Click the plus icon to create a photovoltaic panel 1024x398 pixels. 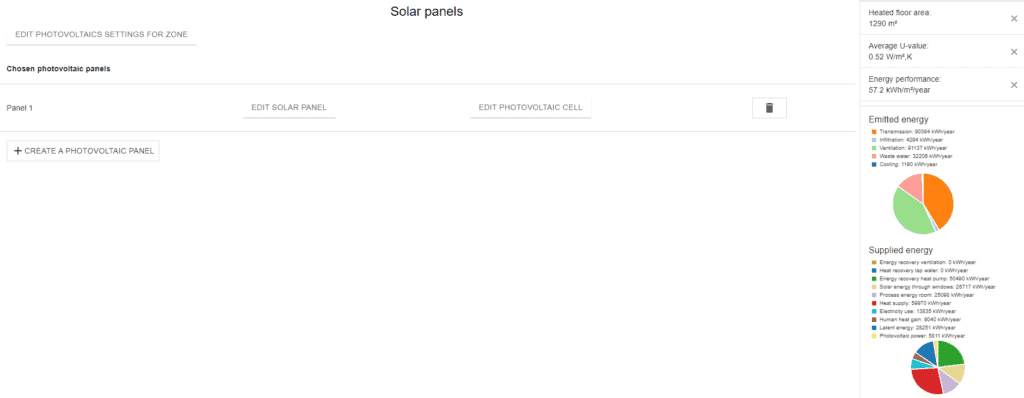coord(18,151)
